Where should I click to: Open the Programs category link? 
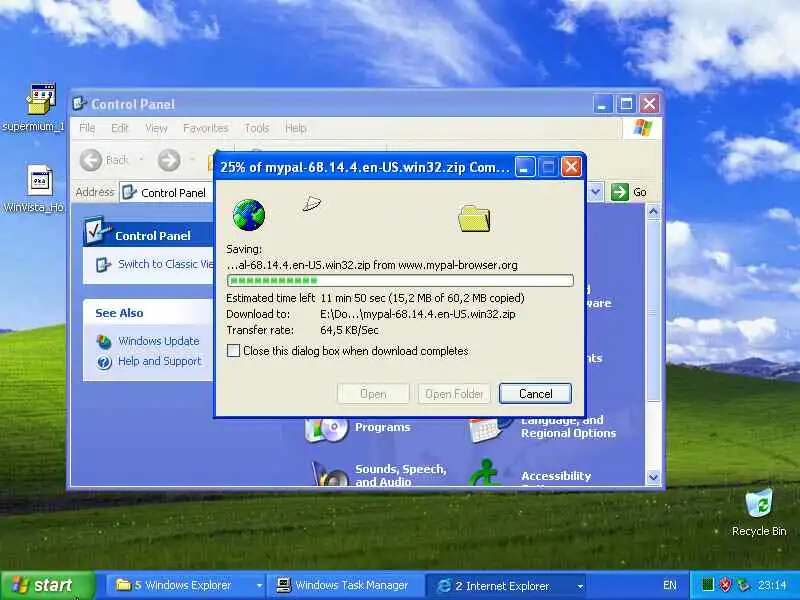[x=383, y=428]
